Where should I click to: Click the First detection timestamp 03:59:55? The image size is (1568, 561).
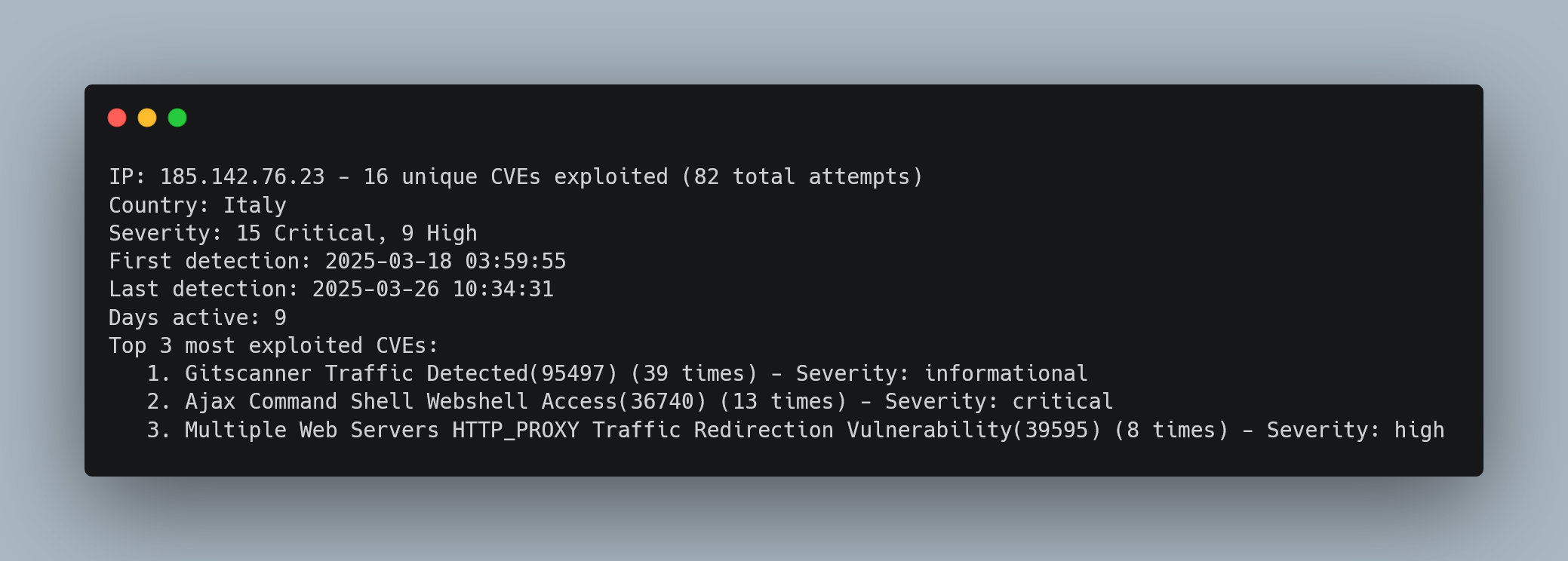515,261
